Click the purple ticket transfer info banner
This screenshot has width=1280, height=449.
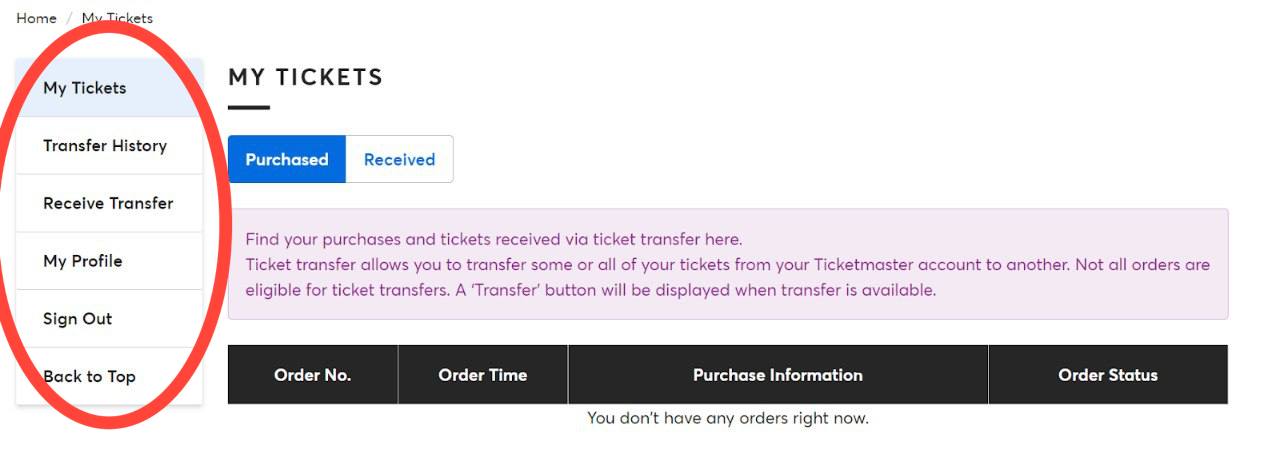[728, 264]
